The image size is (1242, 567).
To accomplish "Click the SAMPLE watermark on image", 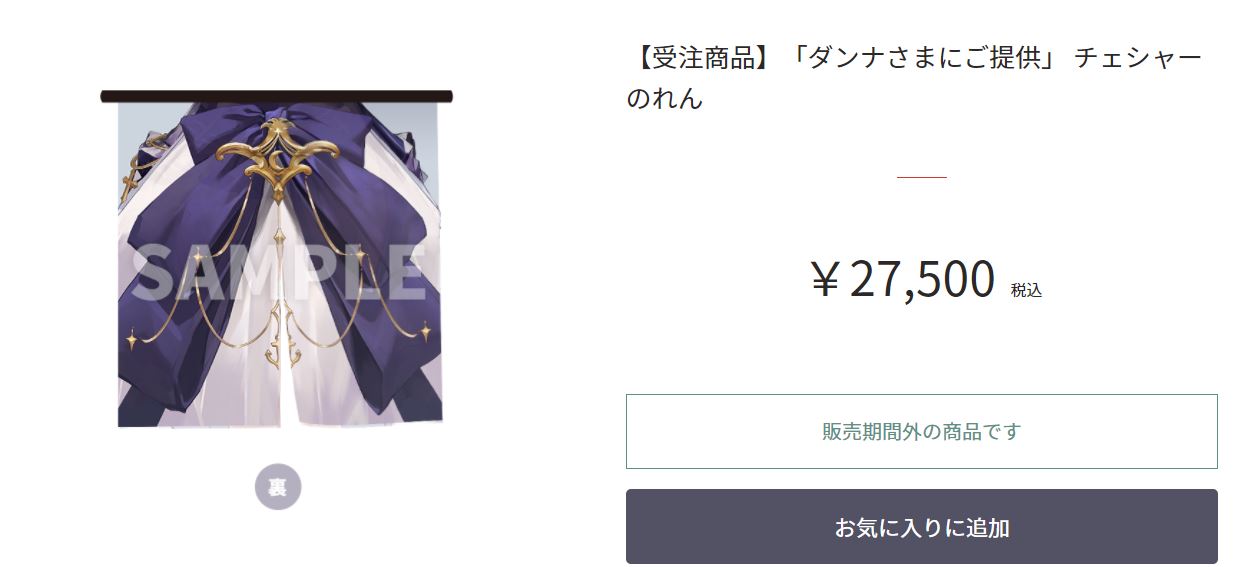I will pos(279,272).
